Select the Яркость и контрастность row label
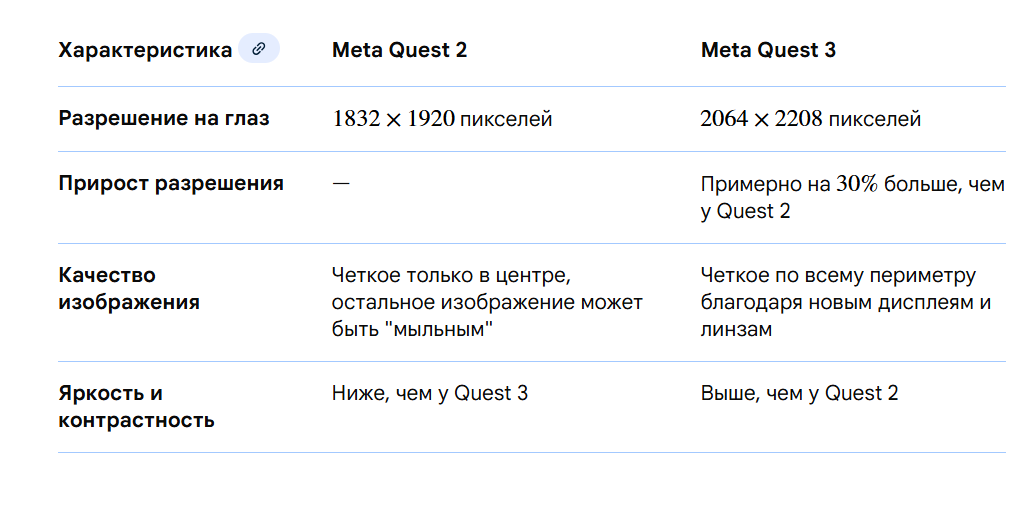The image size is (1029, 523). [x=136, y=406]
